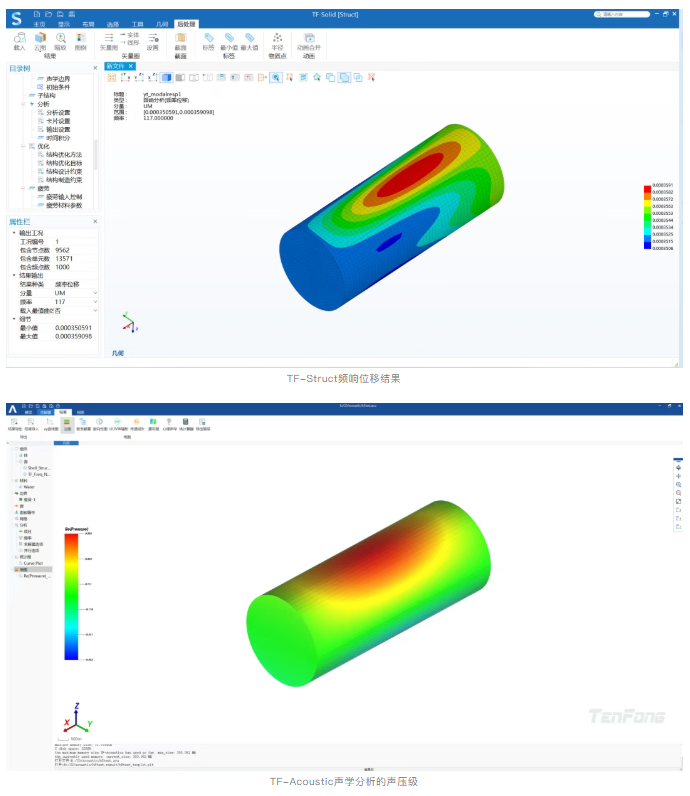Select Curve Plot in TF-Acoustic tree
This screenshot has width=690, height=796.
(x=33, y=563)
